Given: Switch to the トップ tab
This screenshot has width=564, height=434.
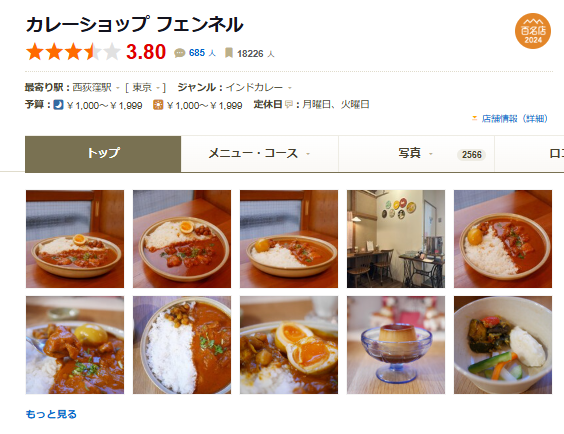Looking at the screenshot, I should coord(103,154).
